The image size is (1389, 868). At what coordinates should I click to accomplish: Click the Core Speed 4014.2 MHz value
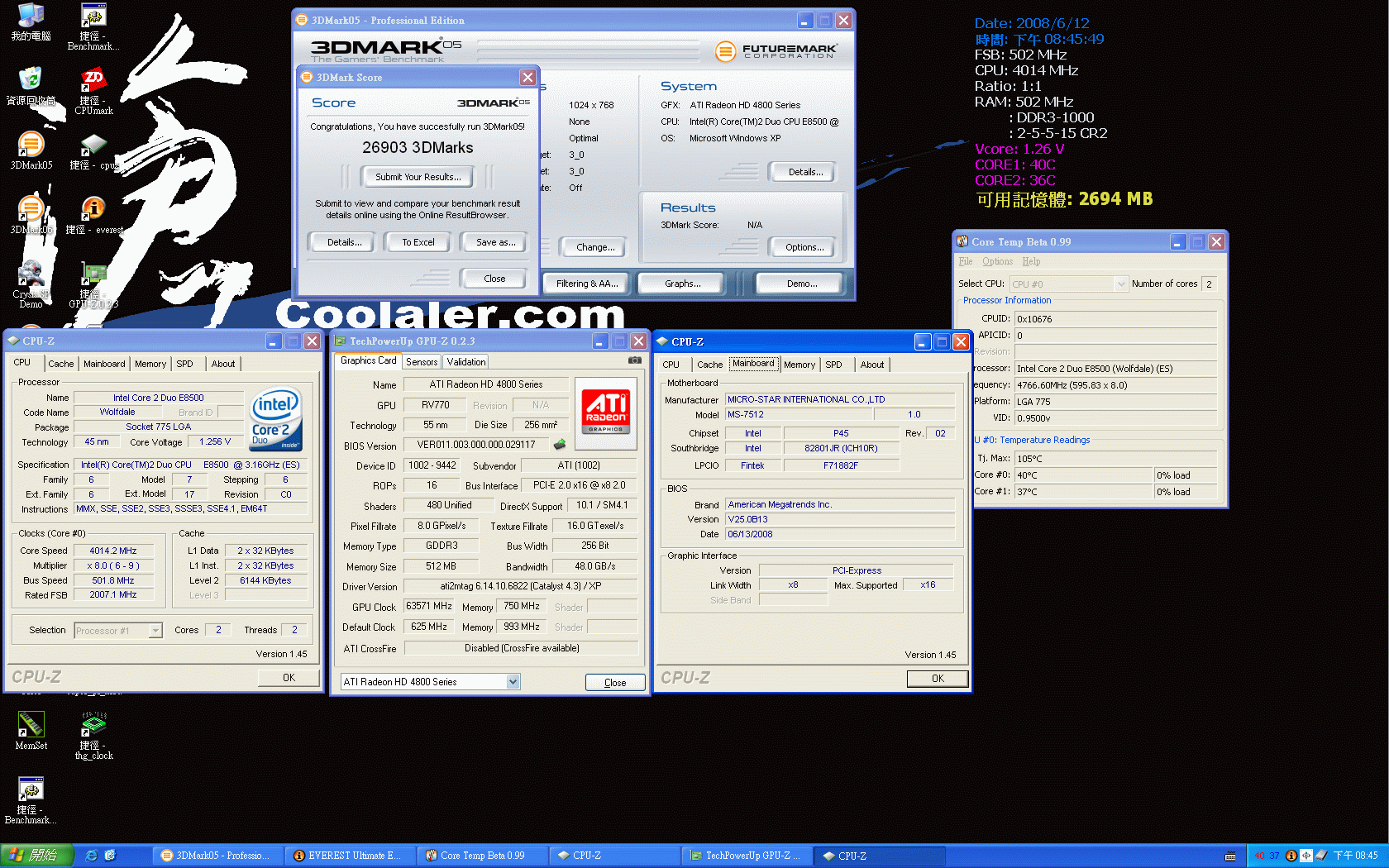(x=113, y=551)
